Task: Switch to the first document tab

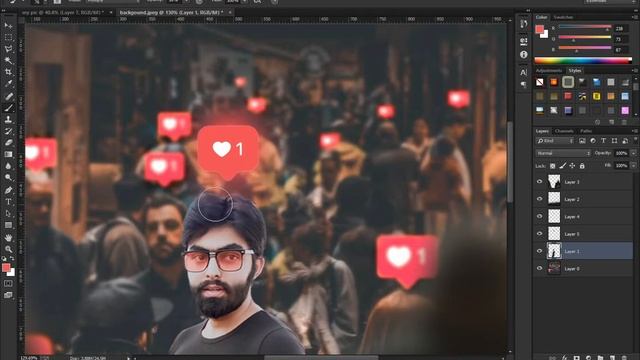Action: coord(62,13)
